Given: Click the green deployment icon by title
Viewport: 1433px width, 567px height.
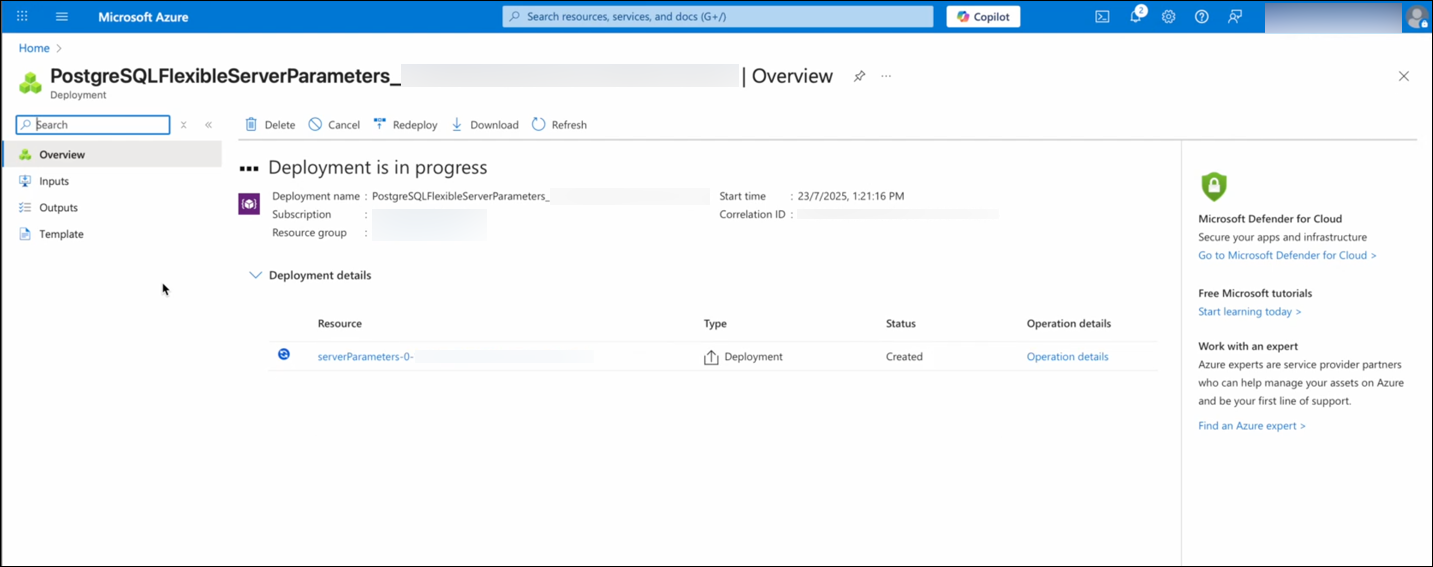Looking at the screenshot, I should point(31,82).
